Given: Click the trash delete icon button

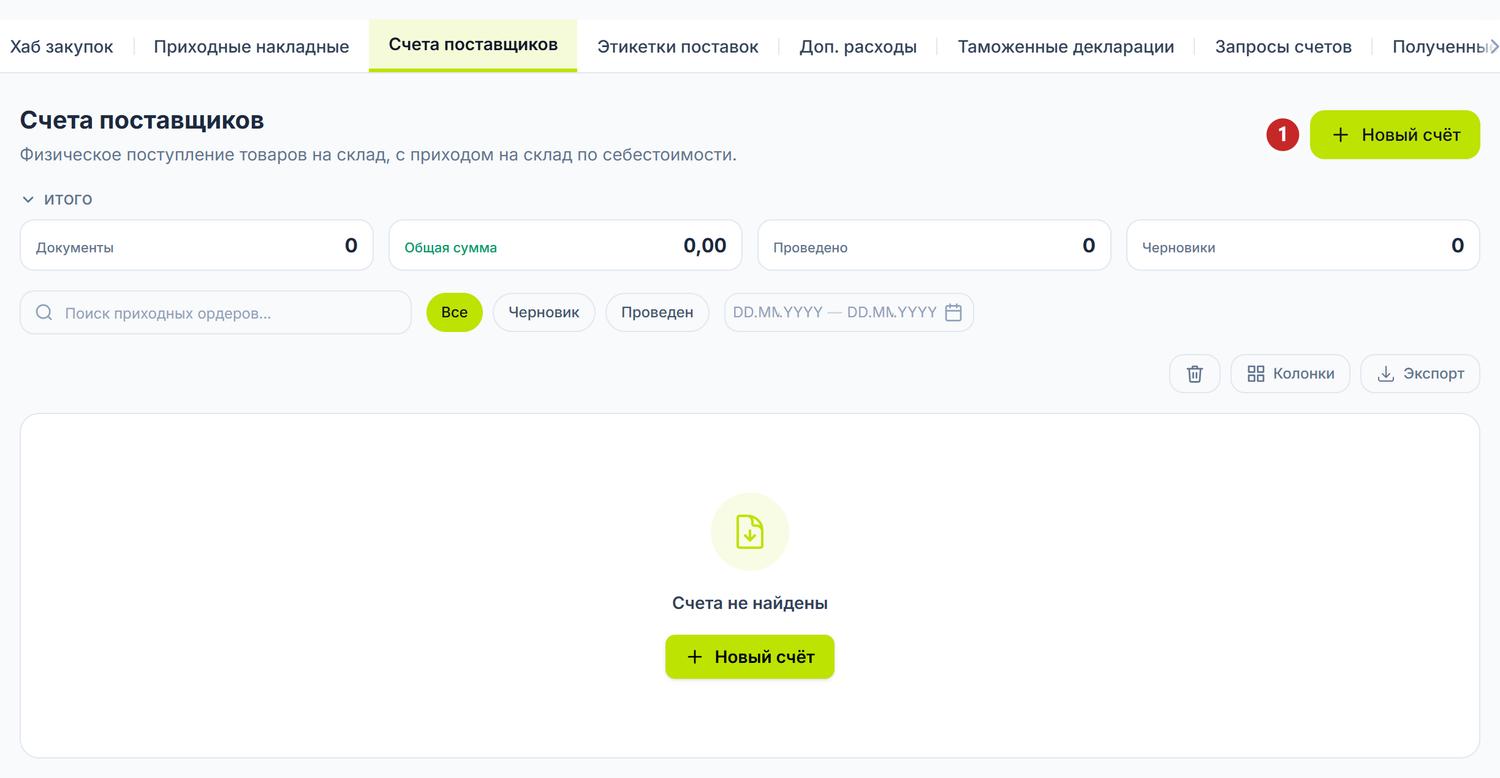Looking at the screenshot, I should (x=1195, y=374).
